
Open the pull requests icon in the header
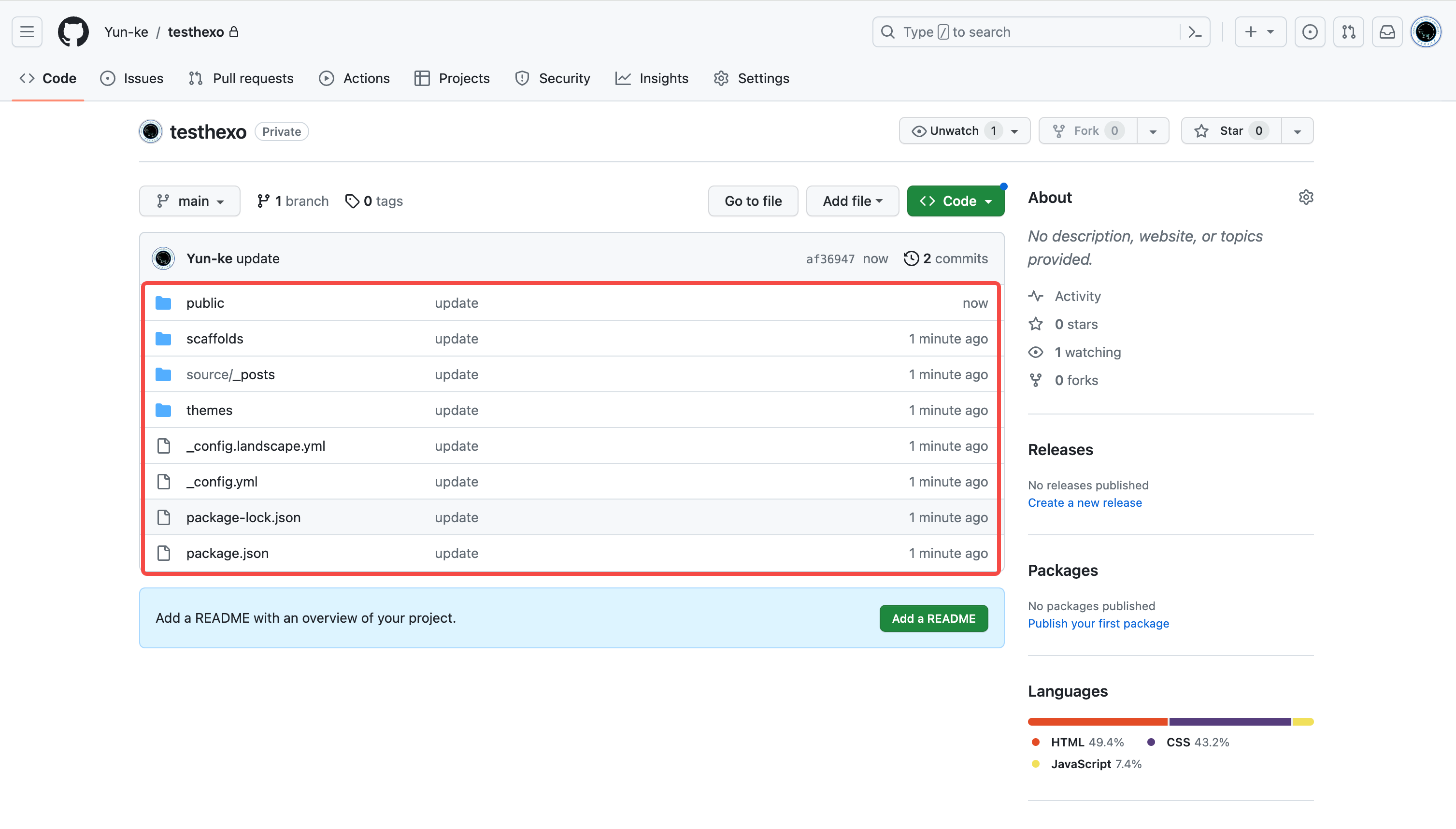pyautogui.click(x=1348, y=32)
